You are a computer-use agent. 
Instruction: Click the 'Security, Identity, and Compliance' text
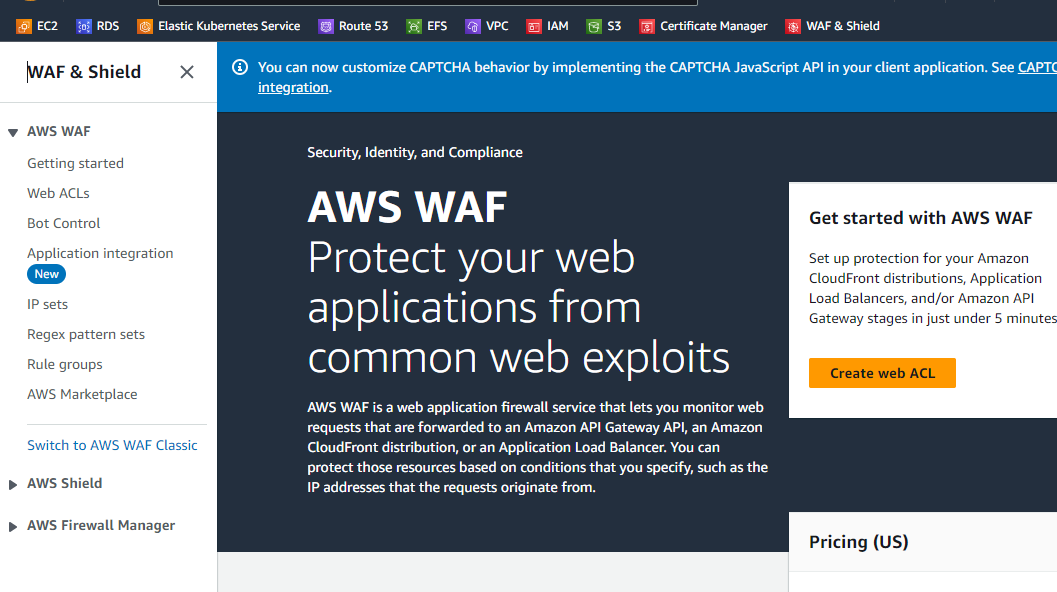[415, 152]
